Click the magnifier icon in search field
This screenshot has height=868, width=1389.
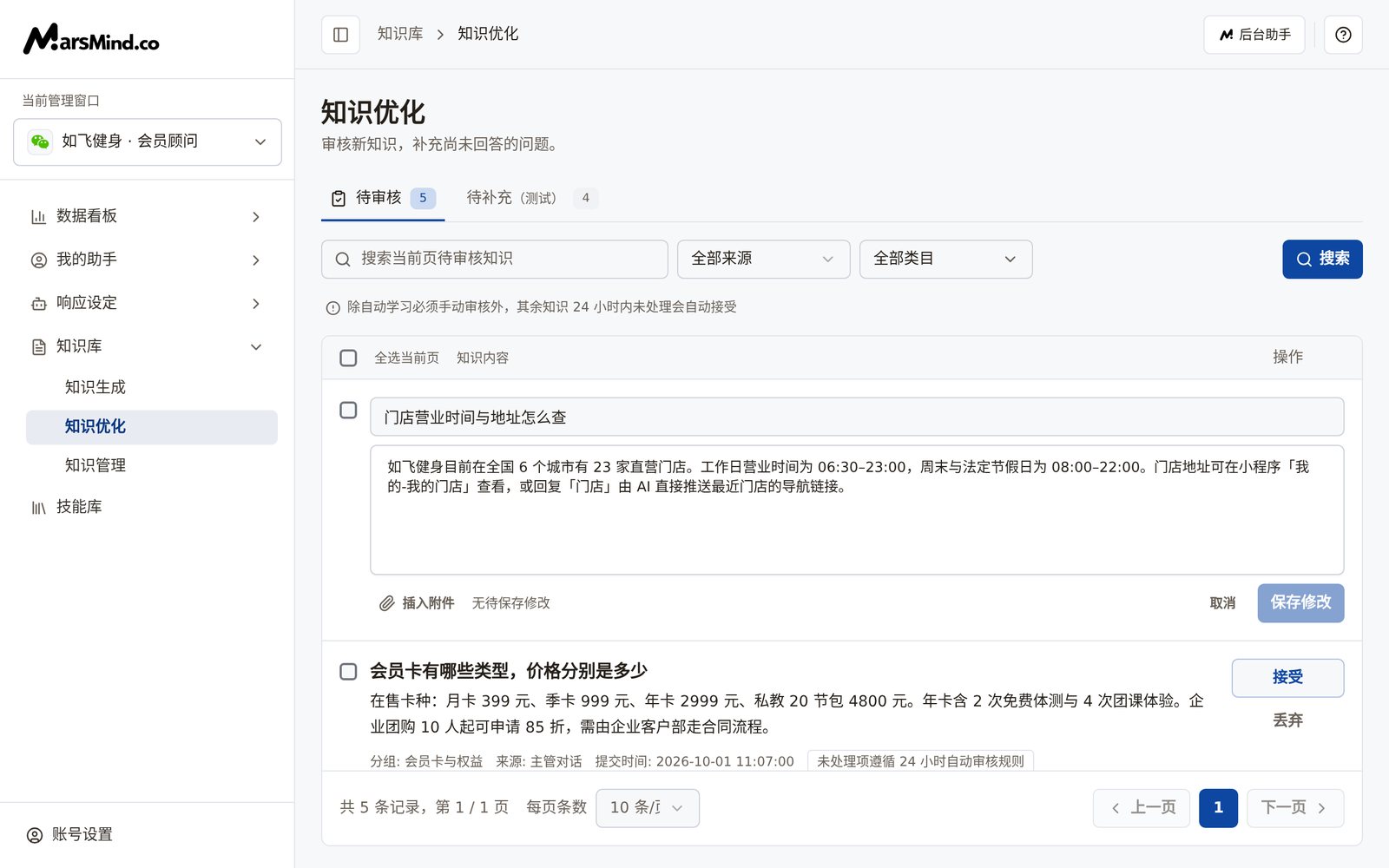343,260
